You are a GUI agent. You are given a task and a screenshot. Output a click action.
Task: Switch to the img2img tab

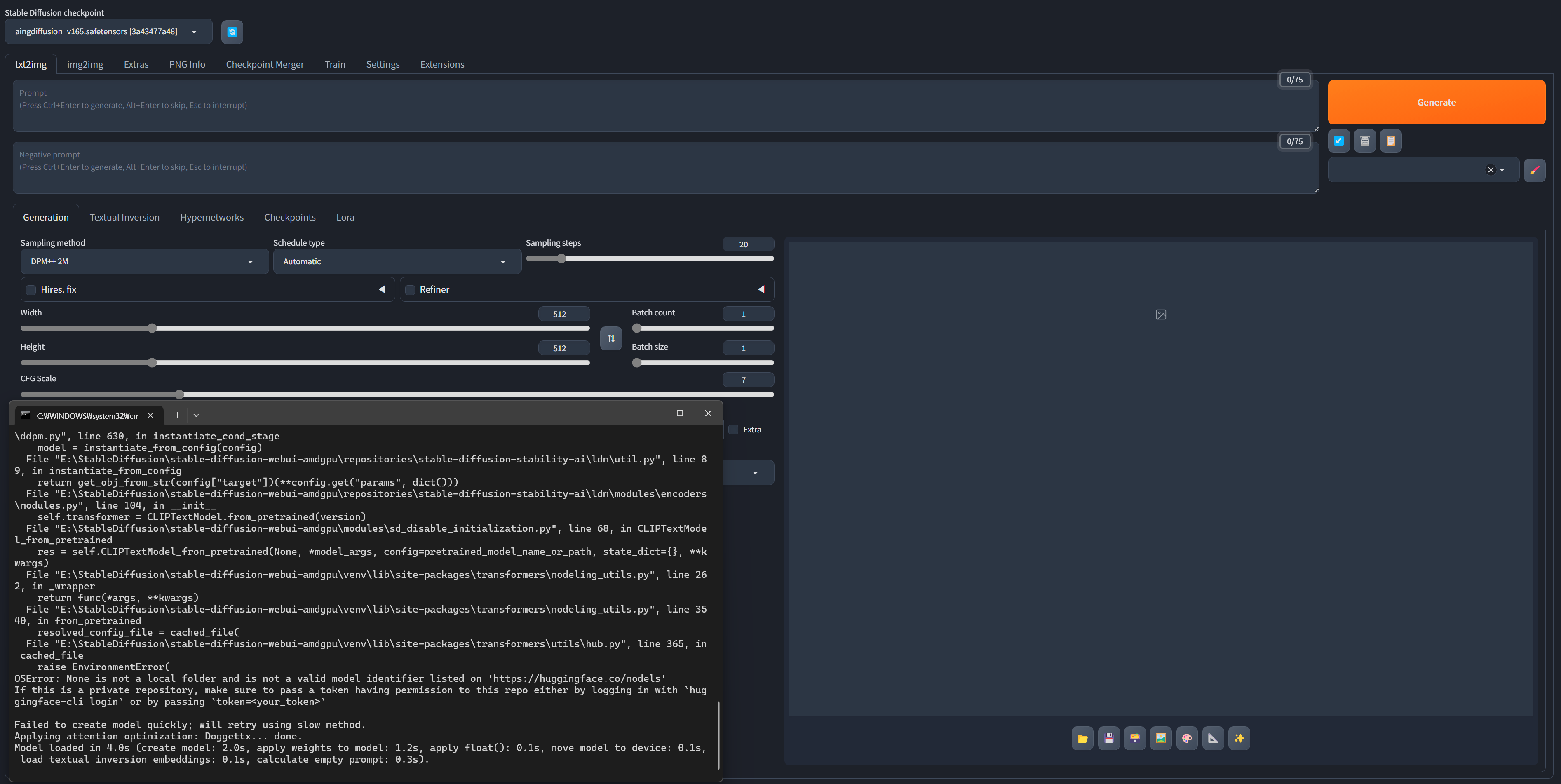point(85,64)
